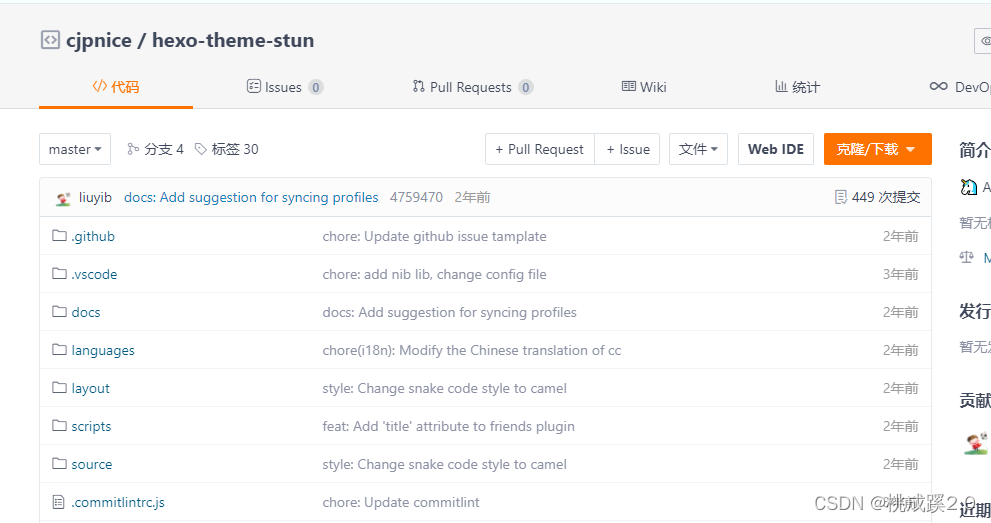Open the scripts folder
The width and height of the screenshot is (991, 523).
coord(91,426)
